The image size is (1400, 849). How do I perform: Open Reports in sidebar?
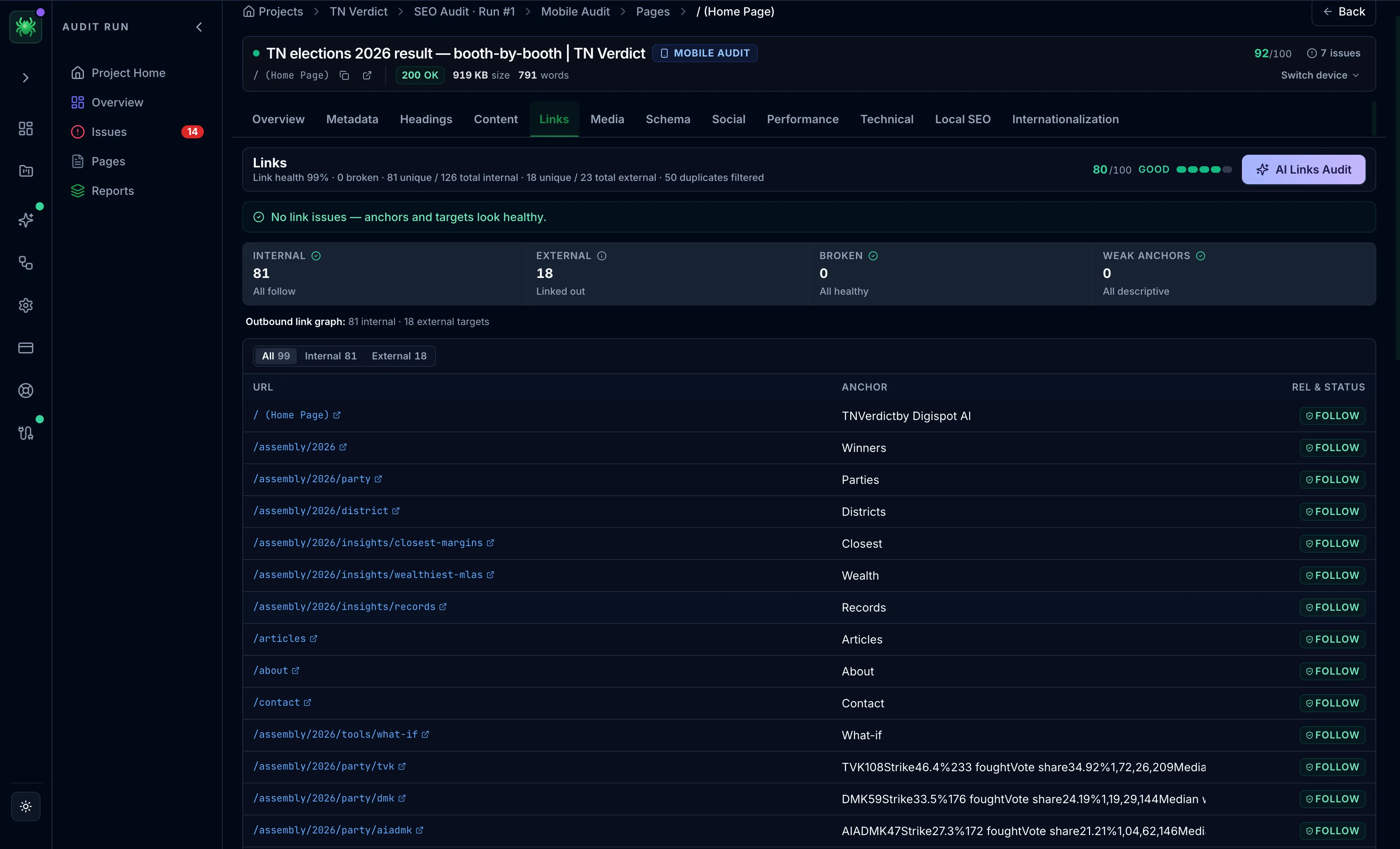coord(102,191)
